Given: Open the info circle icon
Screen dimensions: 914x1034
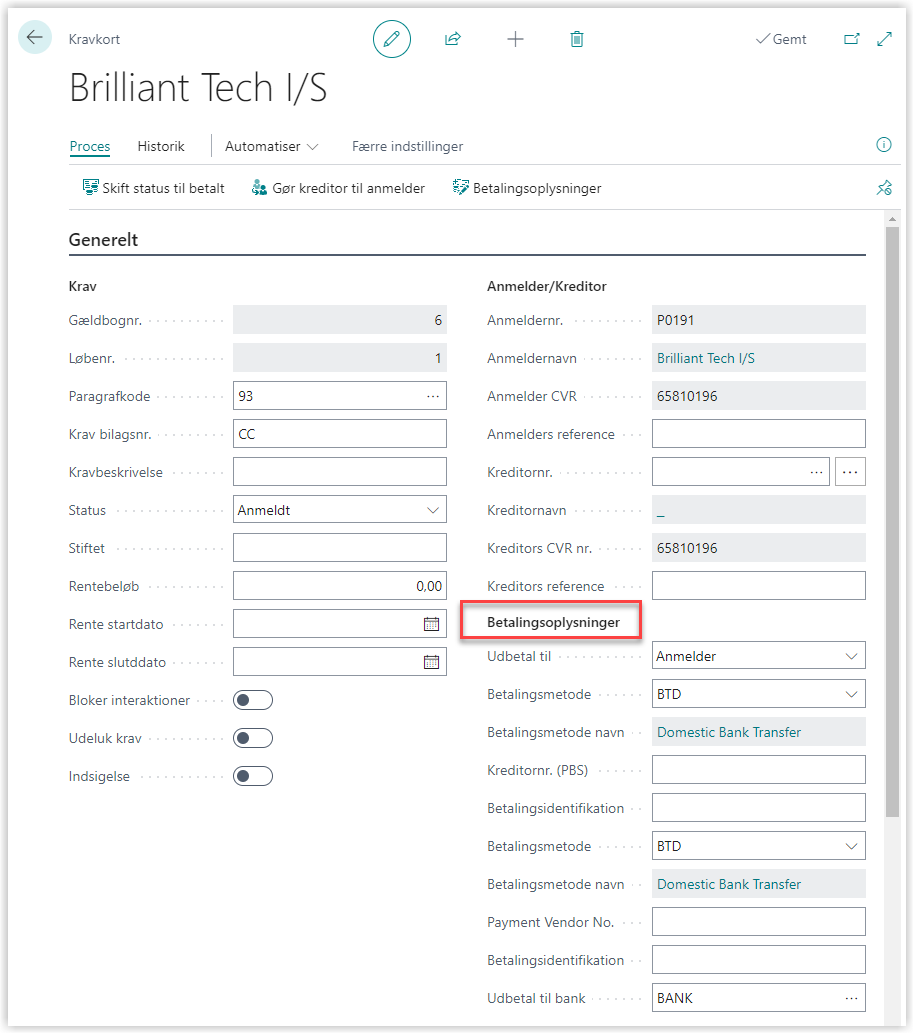Looking at the screenshot, I should tap(884, 144).
